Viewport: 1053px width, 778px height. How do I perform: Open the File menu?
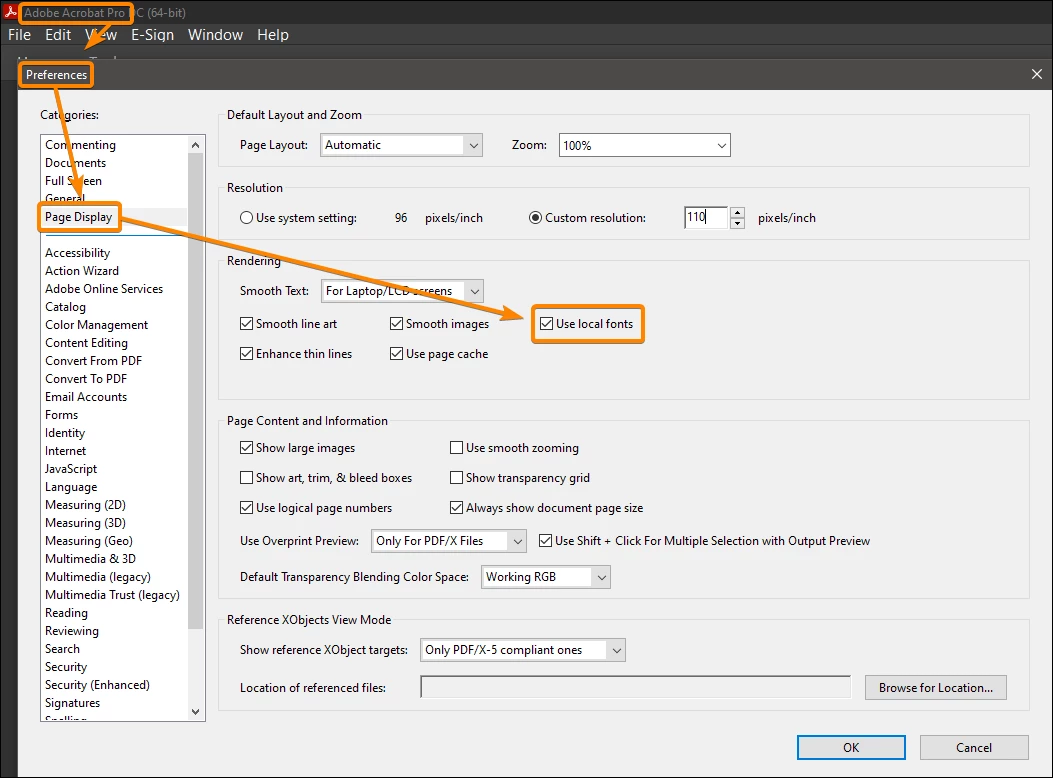tap(19, 35)
